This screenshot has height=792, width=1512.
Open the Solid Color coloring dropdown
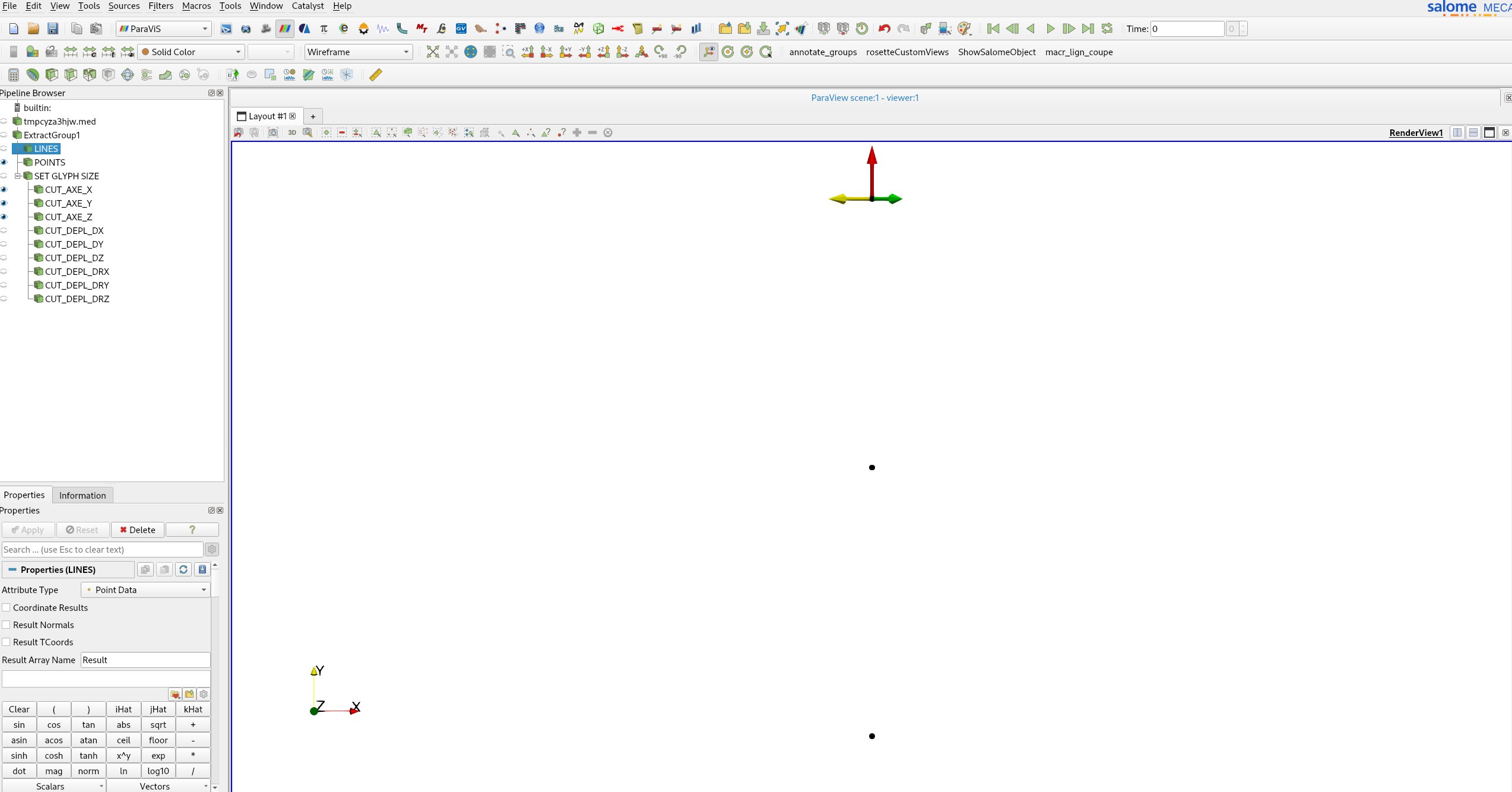click(191, 52)
